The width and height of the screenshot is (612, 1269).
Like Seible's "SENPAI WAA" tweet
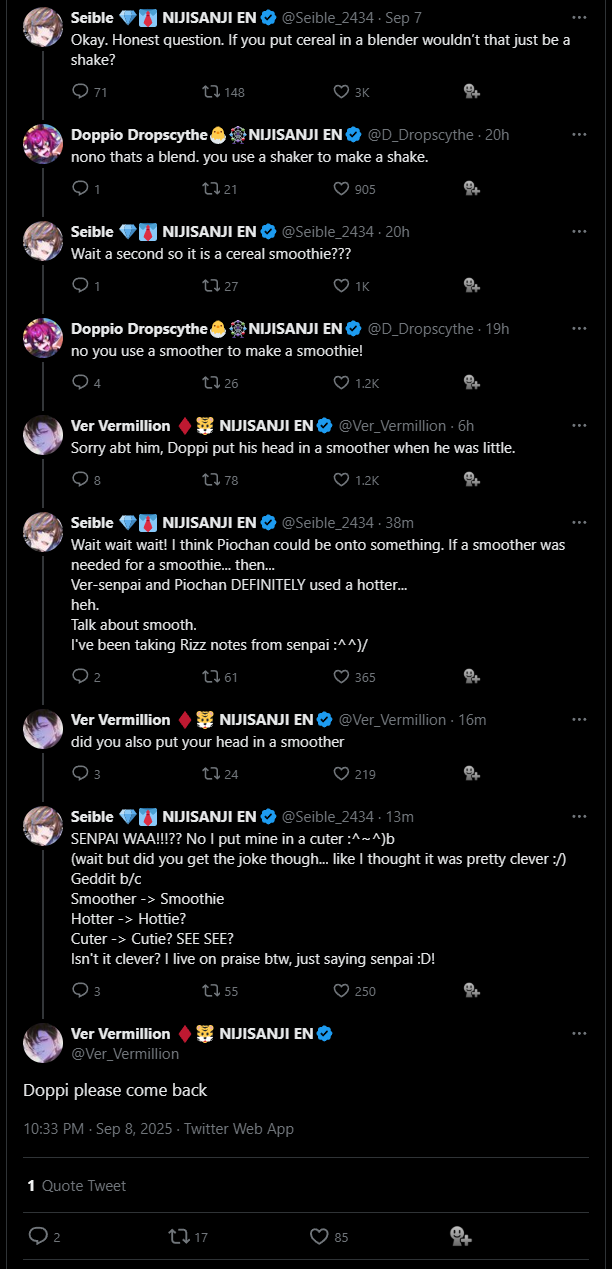341,990
